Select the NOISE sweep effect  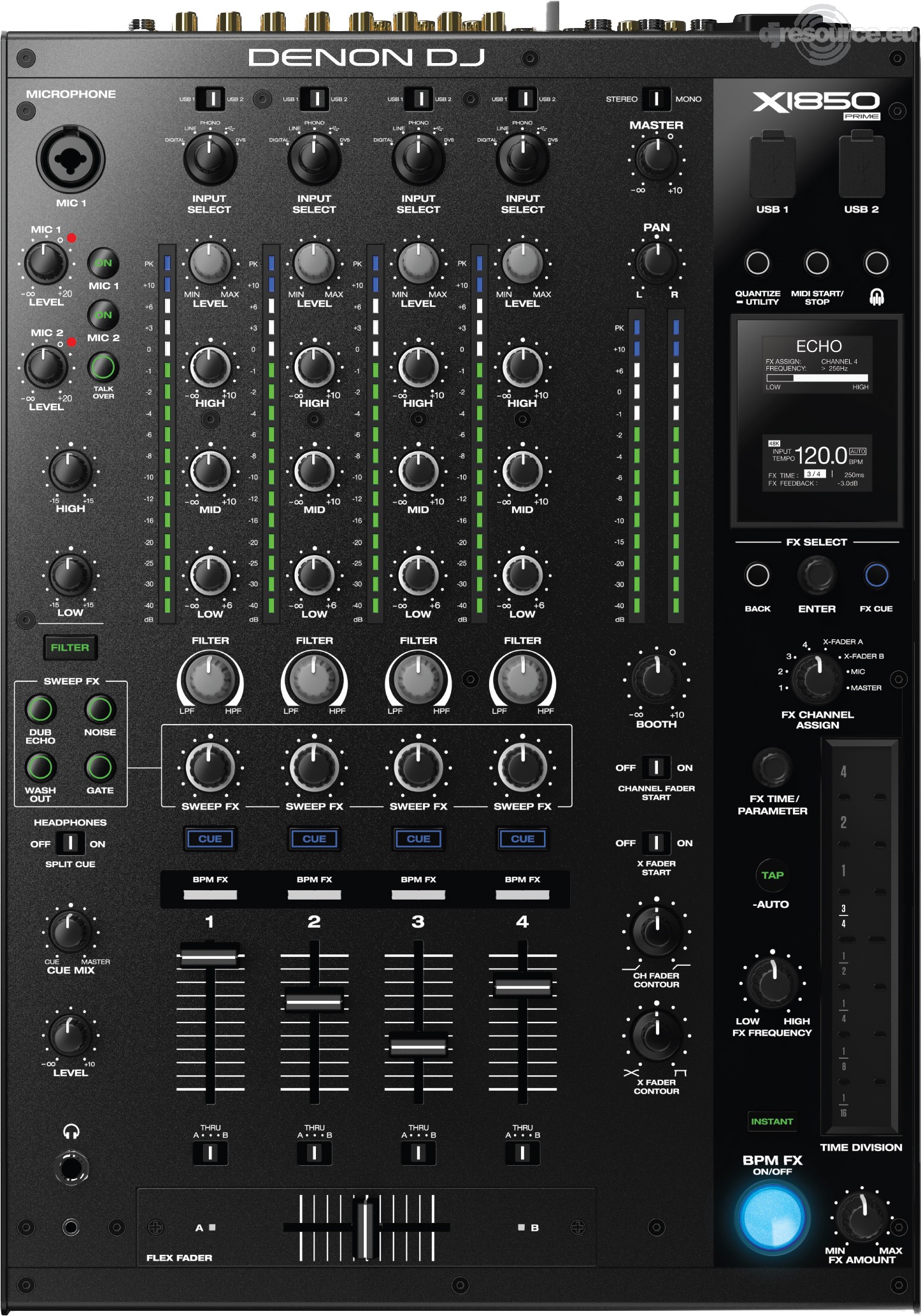coord(100,709)
